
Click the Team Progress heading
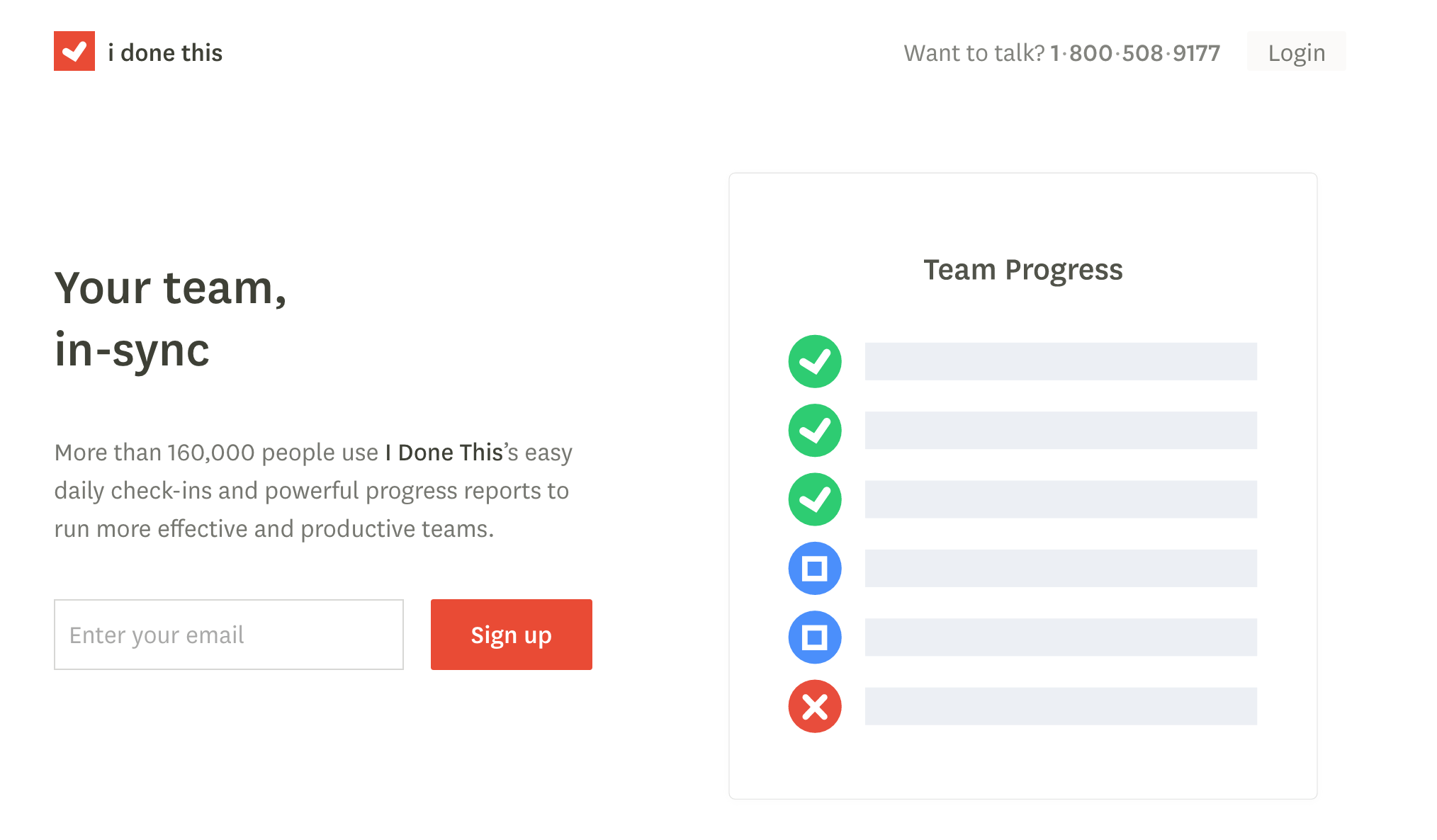click(x=1023, y=271)
